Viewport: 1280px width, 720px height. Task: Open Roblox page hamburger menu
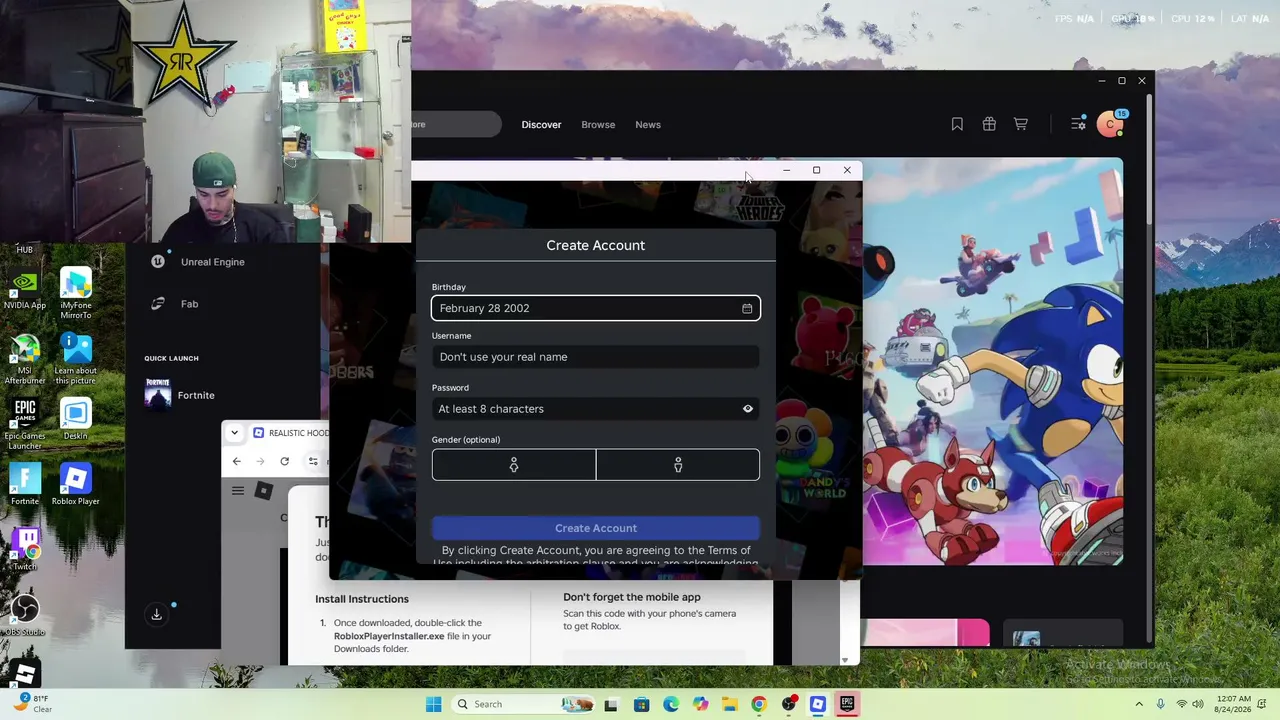tap(238, 491)
